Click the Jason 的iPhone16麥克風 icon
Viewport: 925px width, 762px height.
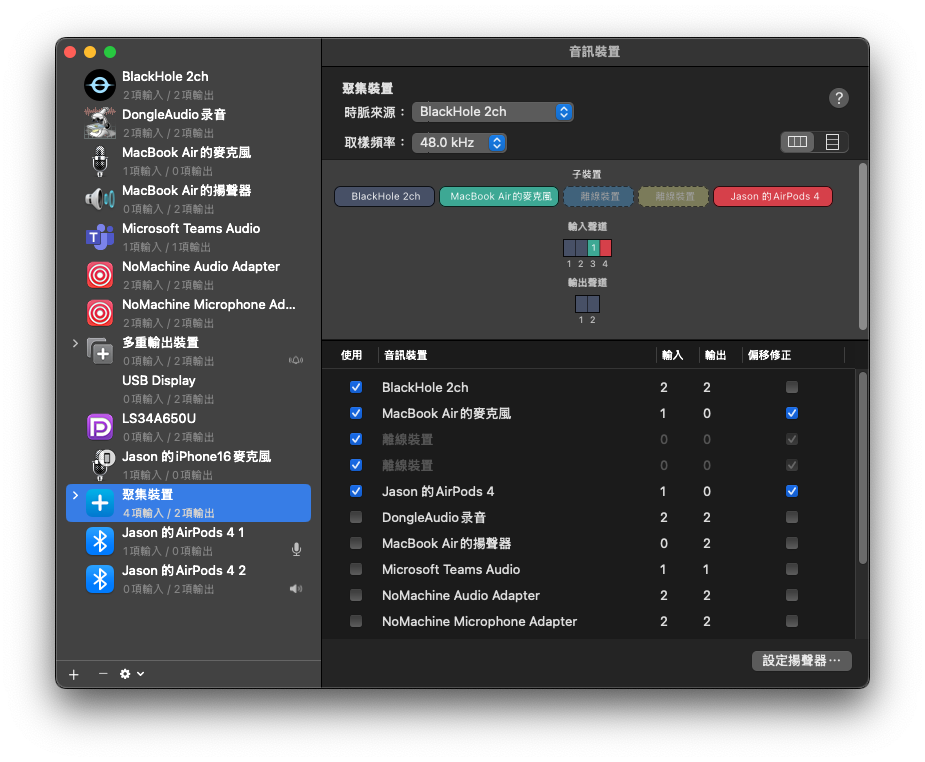(103, 465)
